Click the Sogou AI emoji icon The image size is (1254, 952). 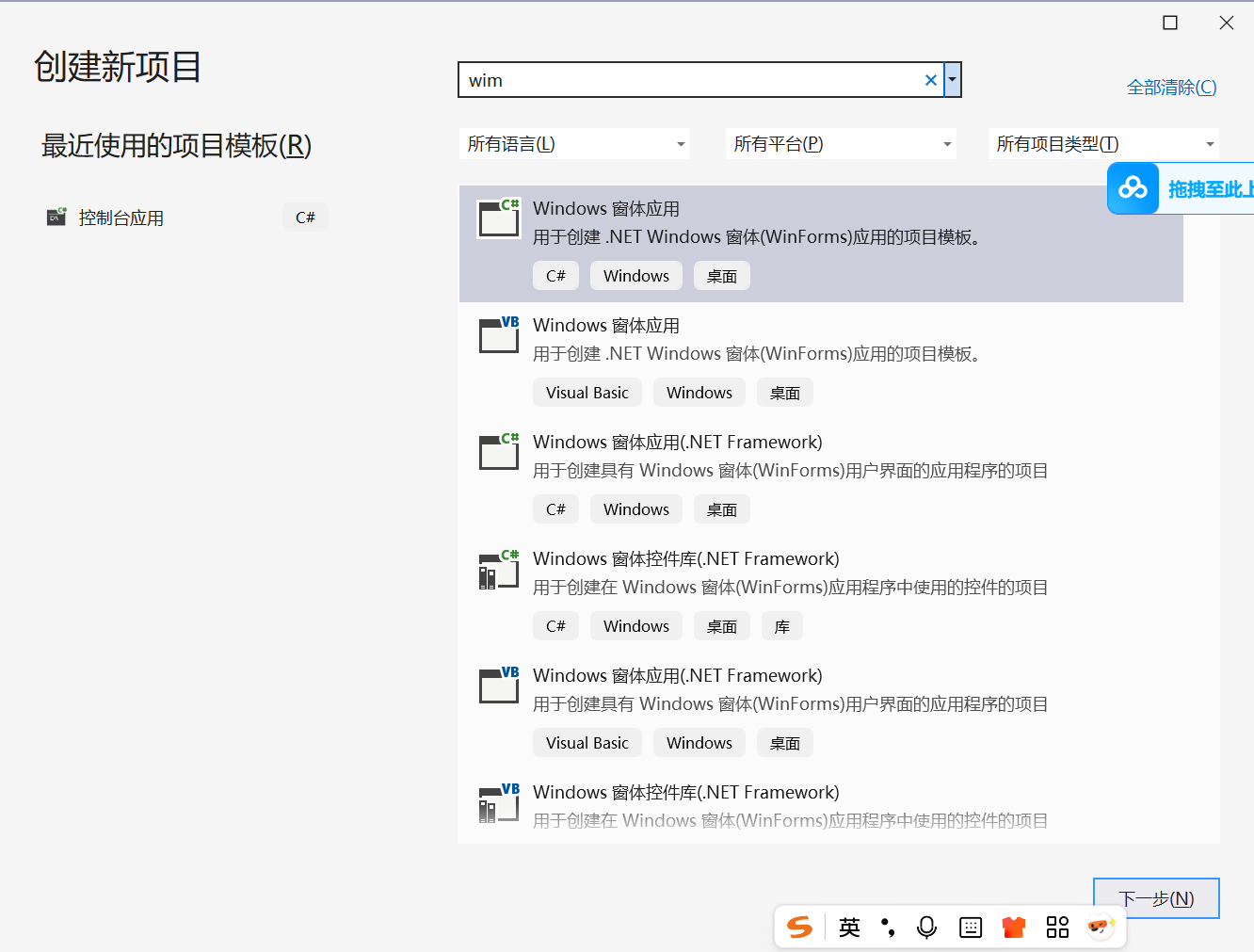[1100, 927]
